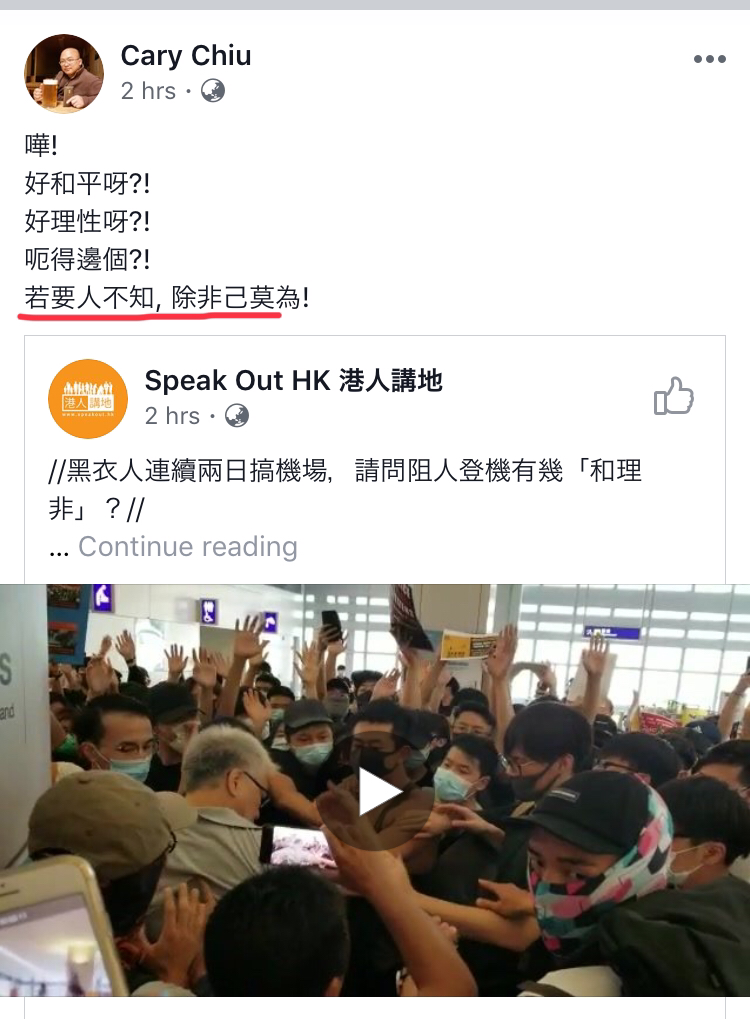Like the Speak Out HK page with the thumbs-up icon
The image size is (750, 1019).
coord(673,396)
